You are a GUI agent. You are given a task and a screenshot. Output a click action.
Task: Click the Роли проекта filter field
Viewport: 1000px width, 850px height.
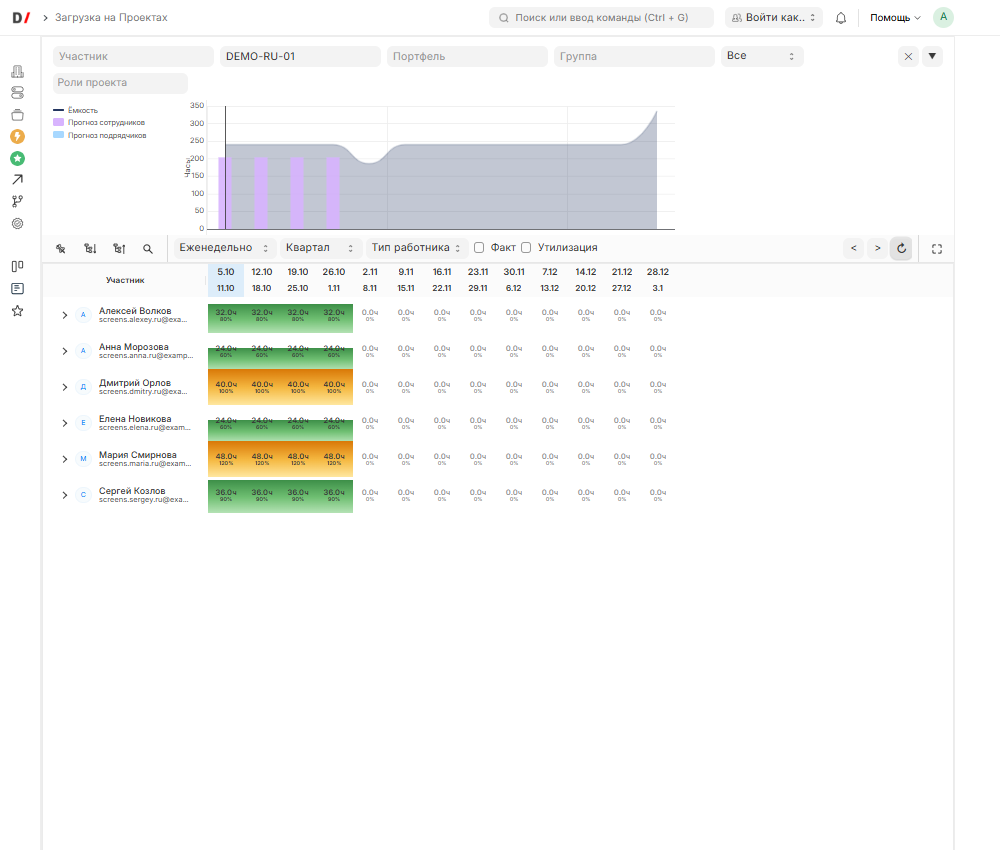click(x=121, y=83)
